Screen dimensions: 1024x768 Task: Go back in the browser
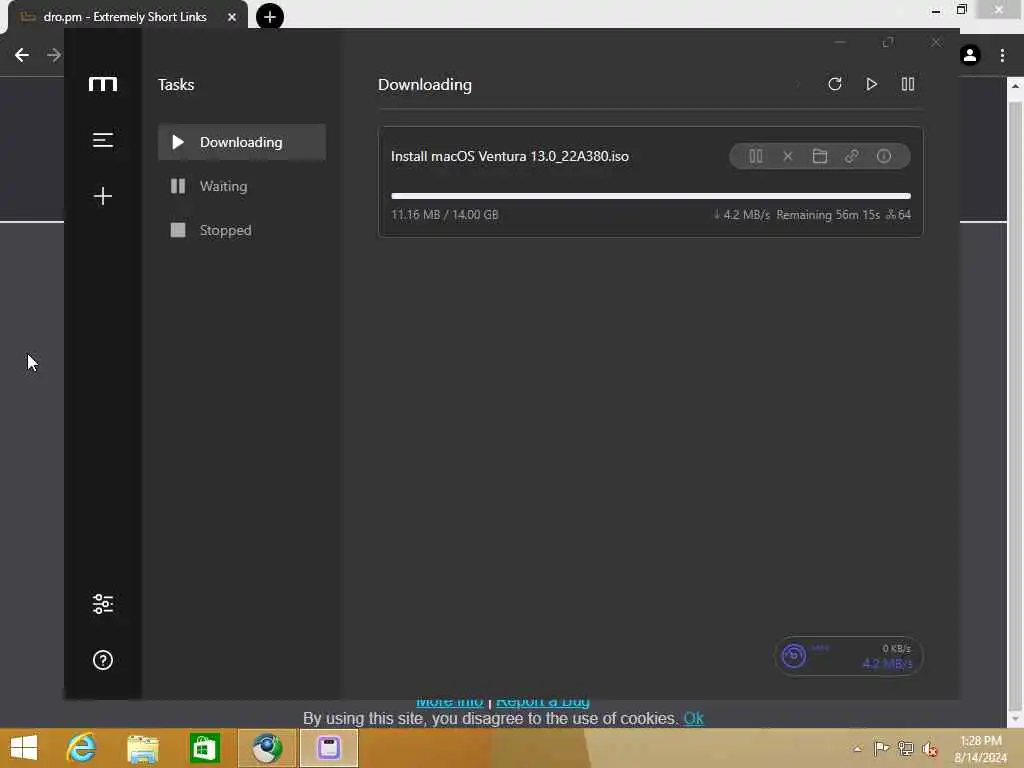(x=22, y=55)
